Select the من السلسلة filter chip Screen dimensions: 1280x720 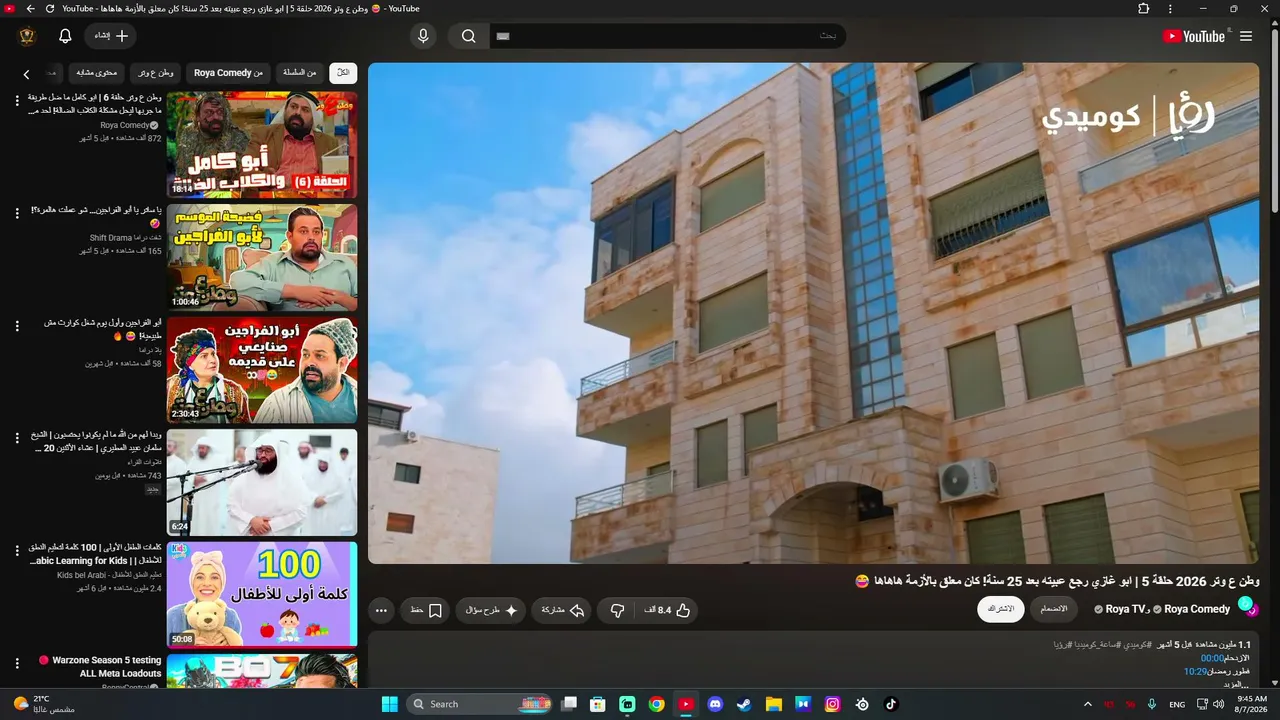(299, 73)
